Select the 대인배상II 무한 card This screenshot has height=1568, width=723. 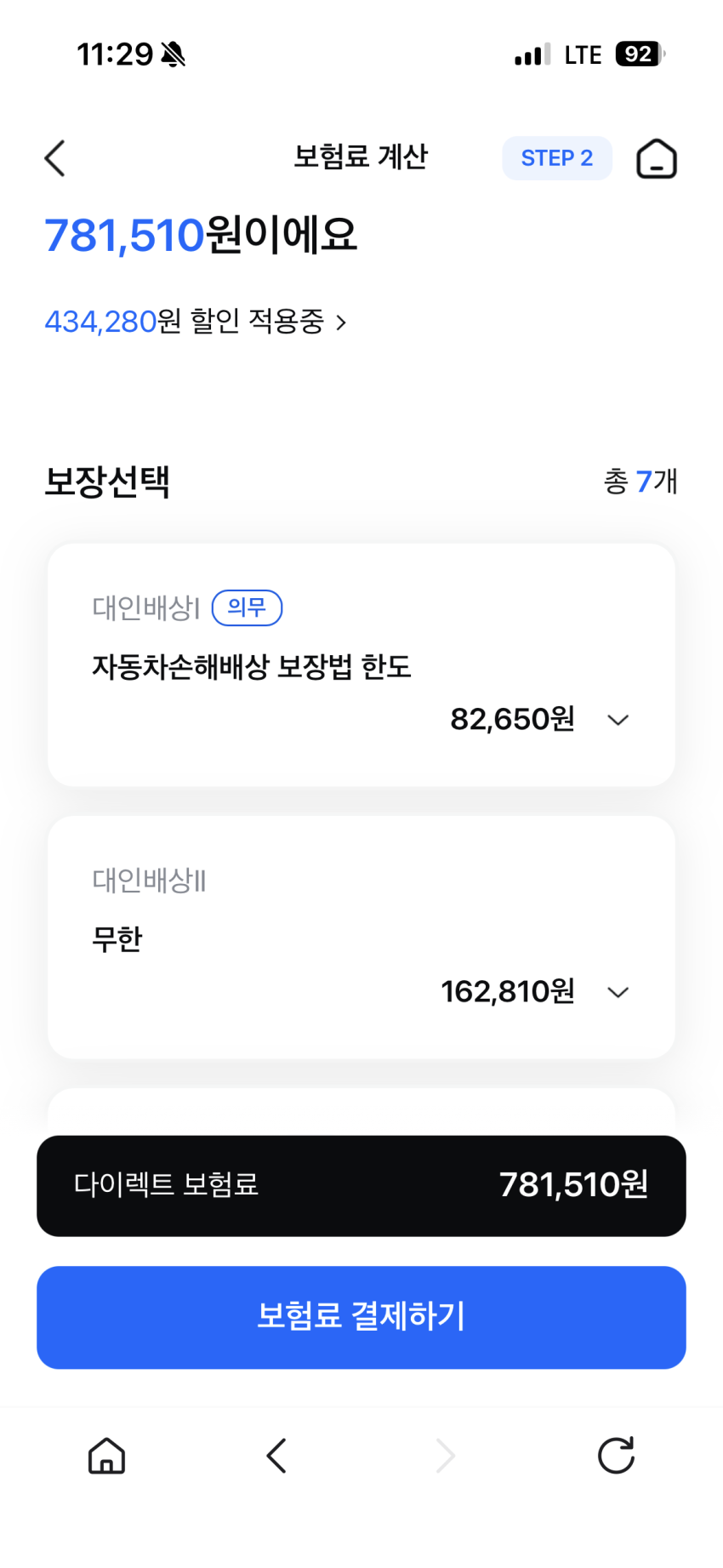click(361, 937)
